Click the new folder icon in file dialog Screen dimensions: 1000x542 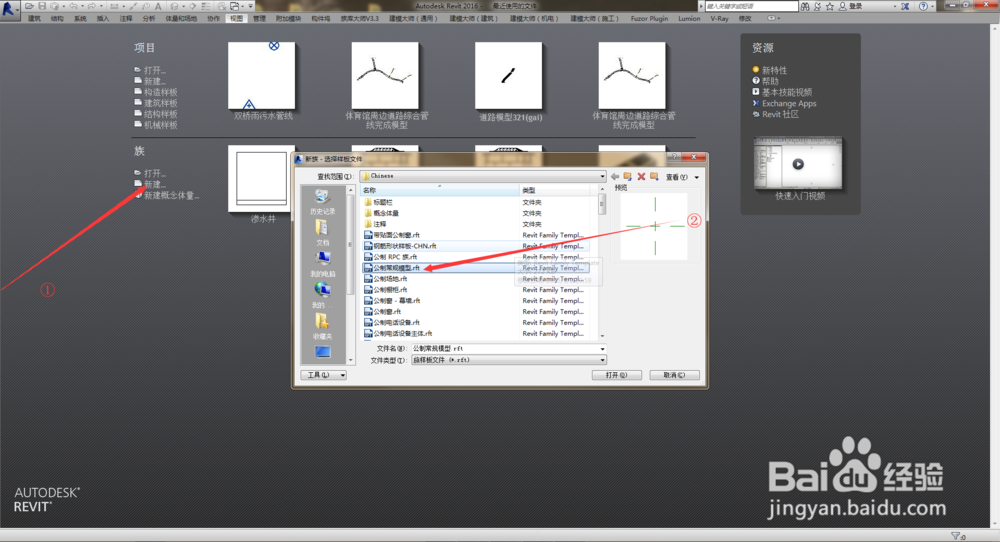(654, 177)
